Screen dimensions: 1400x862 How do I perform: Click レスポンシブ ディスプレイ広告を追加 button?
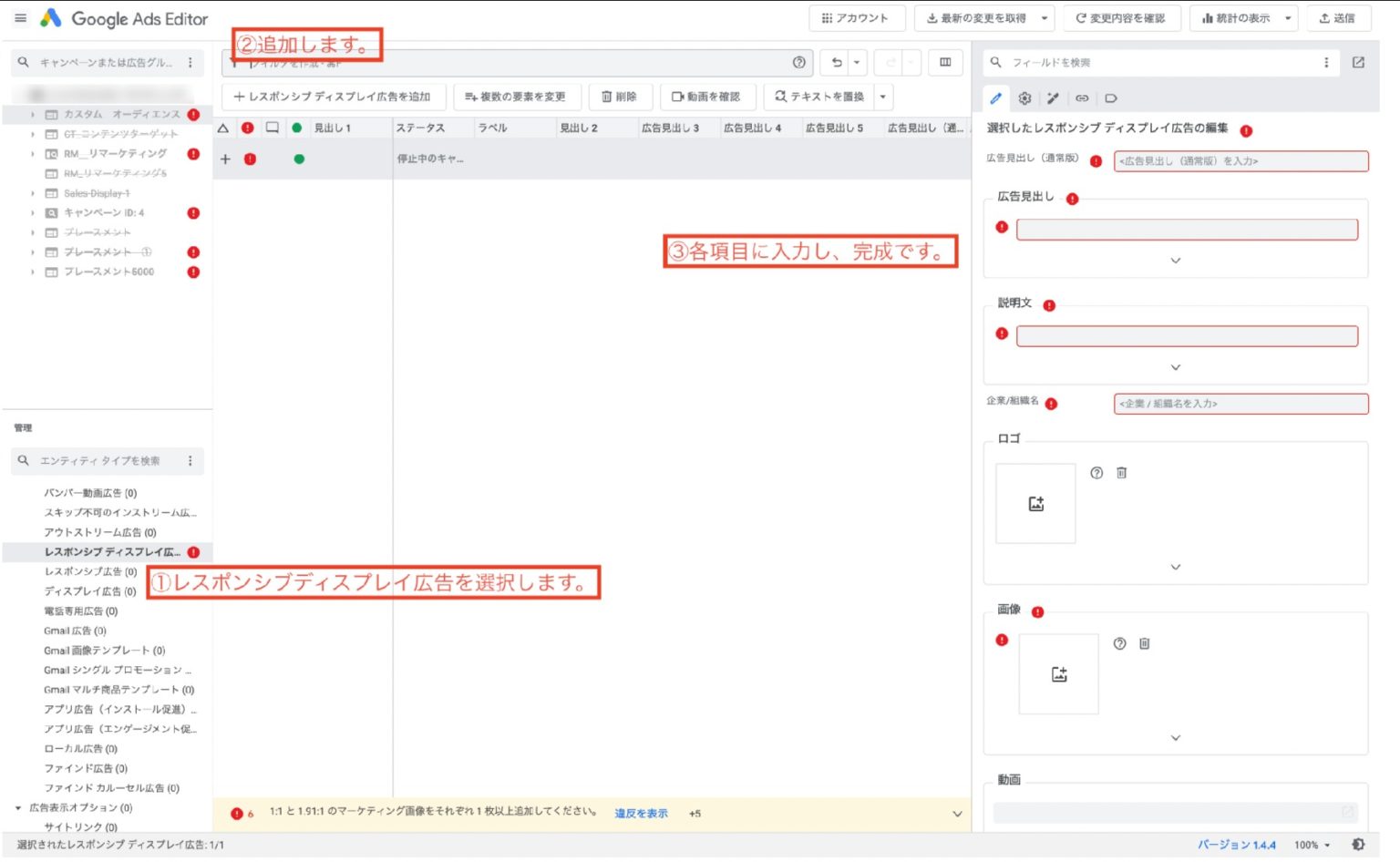333,97
